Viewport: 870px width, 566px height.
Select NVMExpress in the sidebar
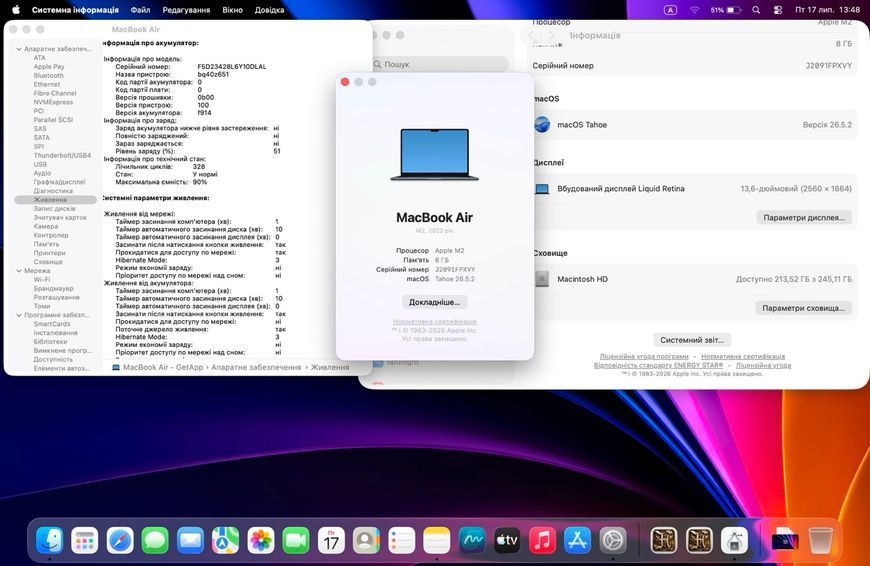click(53, 102)
